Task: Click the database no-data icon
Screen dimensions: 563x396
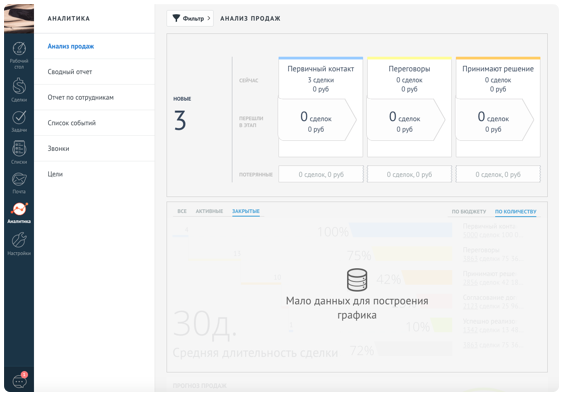Action: (x=357, y=280)
